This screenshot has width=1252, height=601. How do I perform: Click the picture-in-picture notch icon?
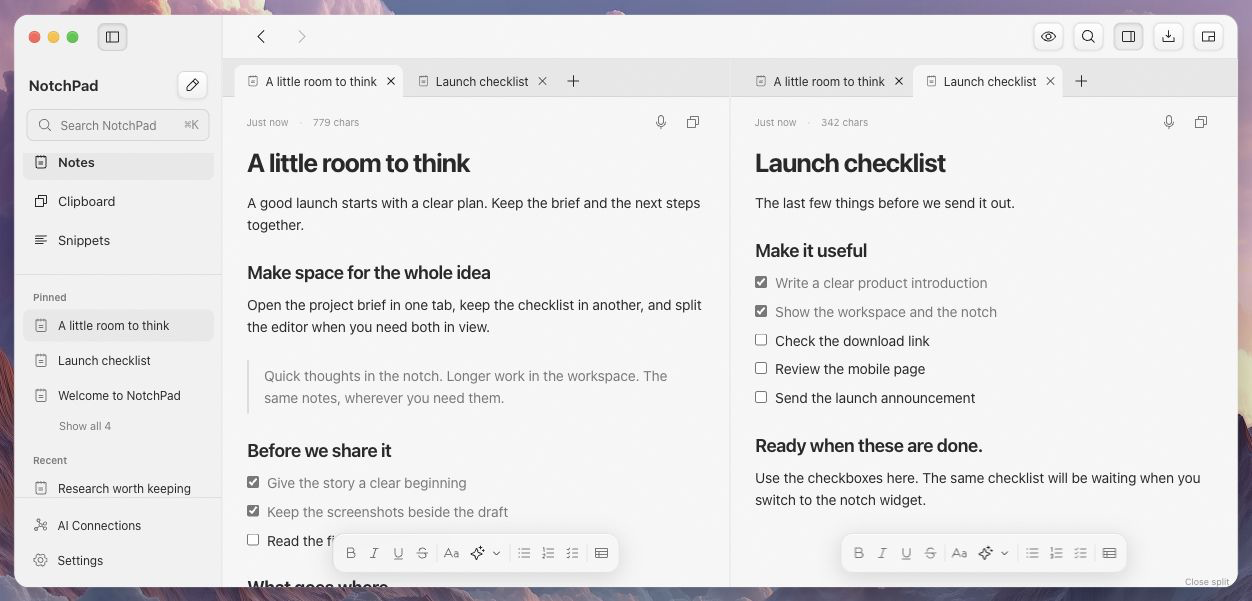tap(1208, 37)
